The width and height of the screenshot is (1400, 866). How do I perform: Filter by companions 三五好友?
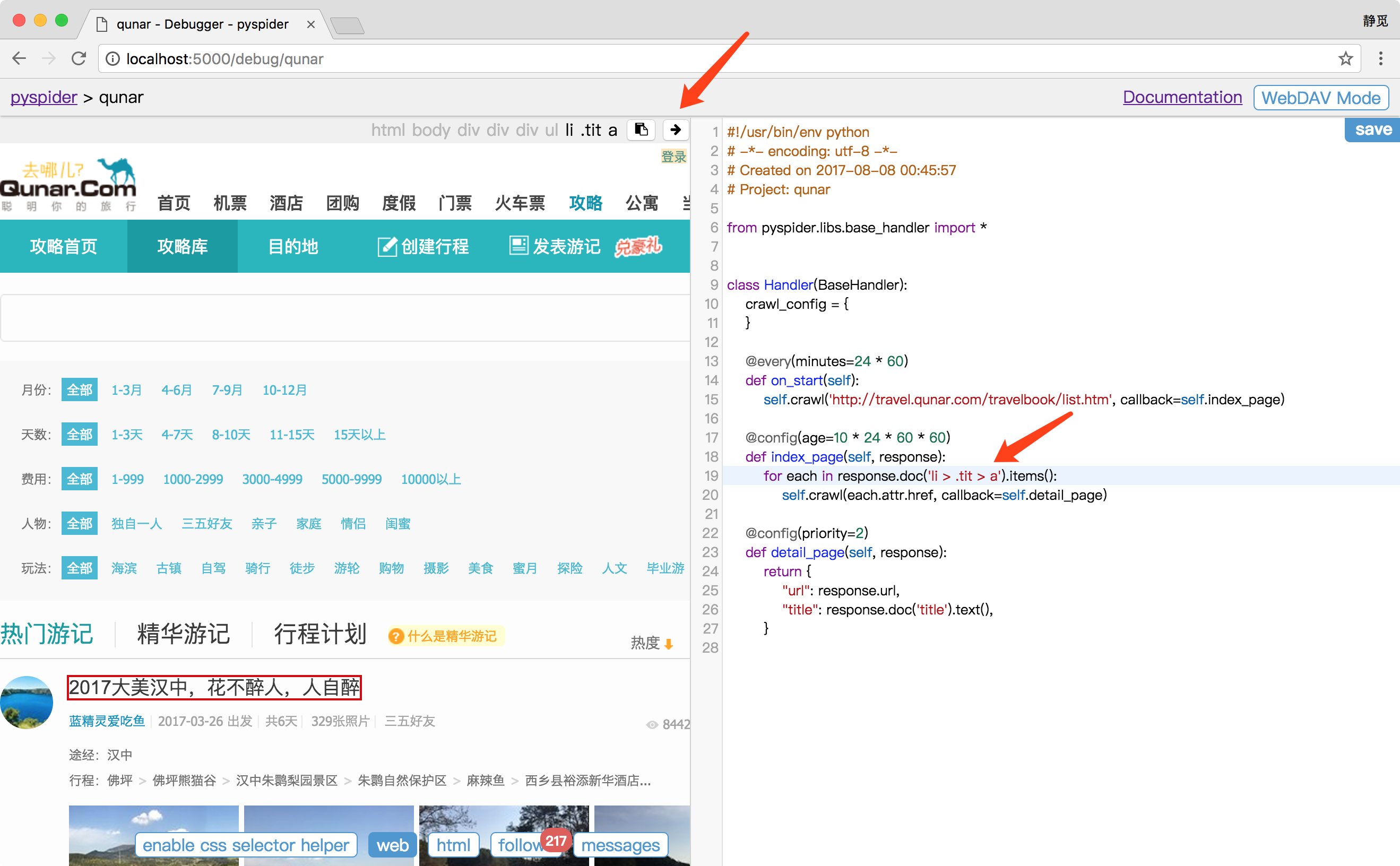click(207, 524)
